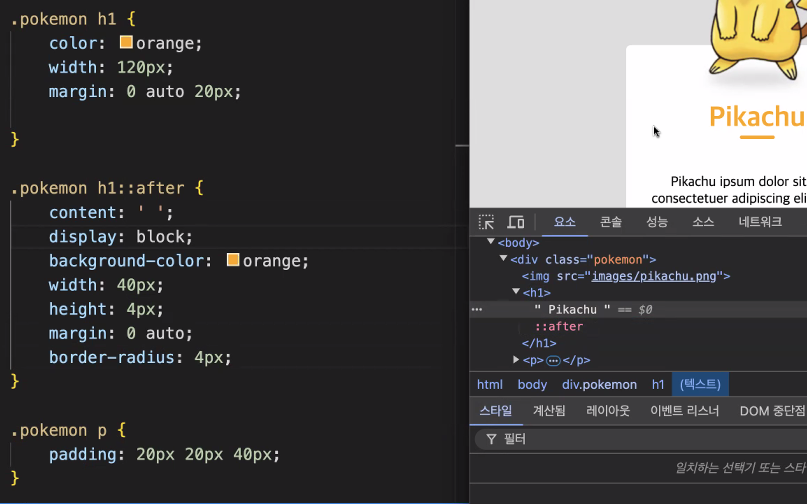This screenshot has height=504, width=807.
Task: Click body in the DevTools breadcrumb
Action: (532, 385)
